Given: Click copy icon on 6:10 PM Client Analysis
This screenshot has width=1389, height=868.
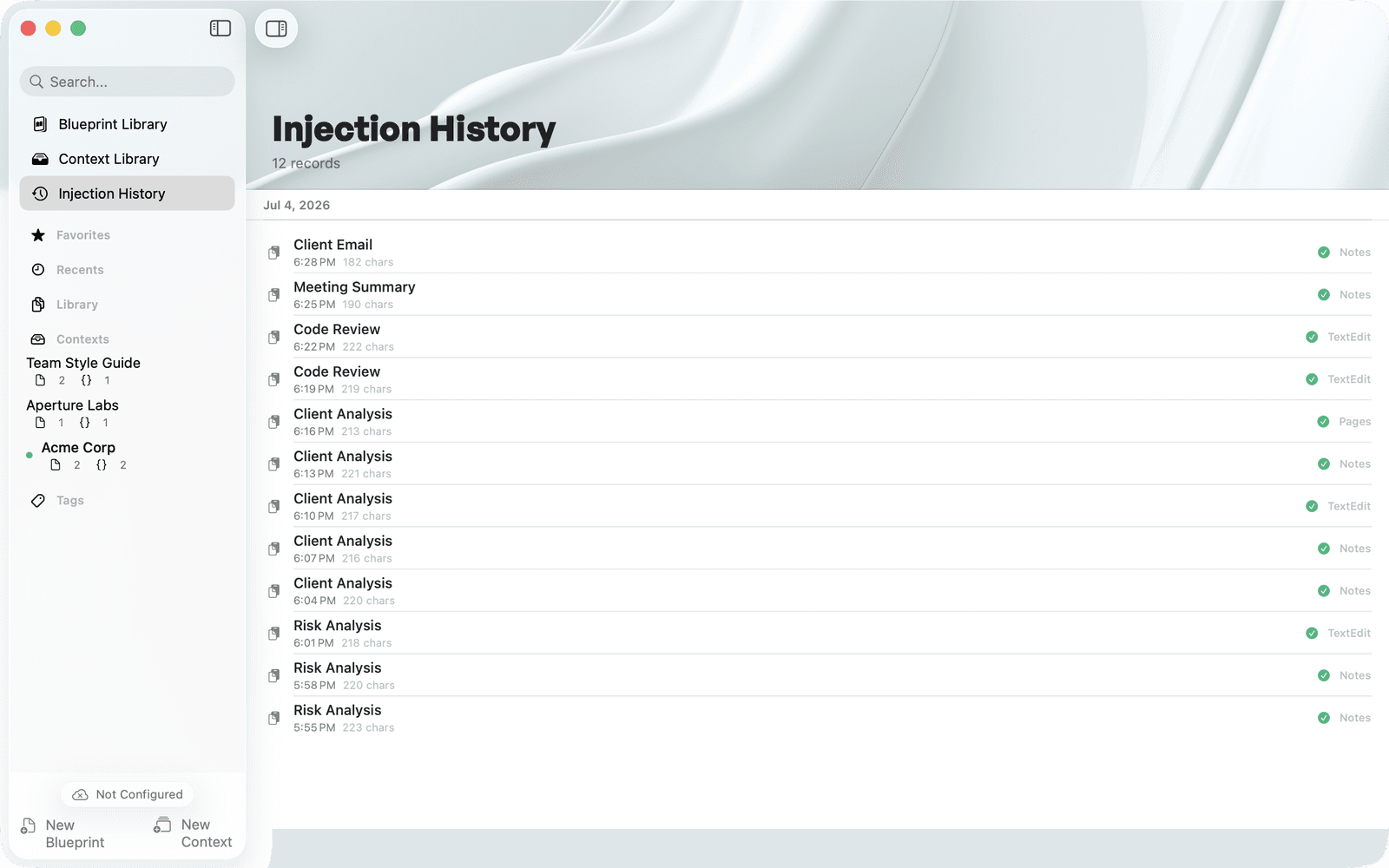Looking at the screenshot, I should (273, 506).
